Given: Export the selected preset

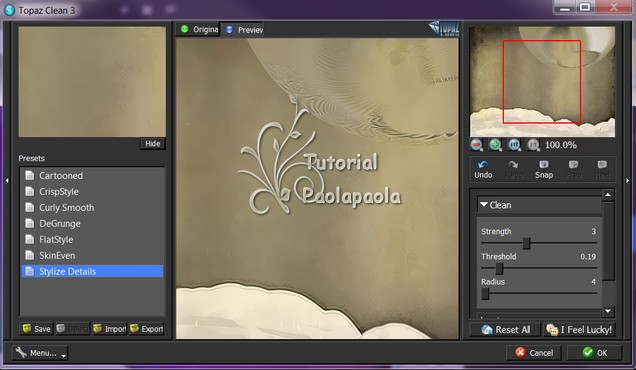Looking at the screenshot, I should (x=146, y=329).
